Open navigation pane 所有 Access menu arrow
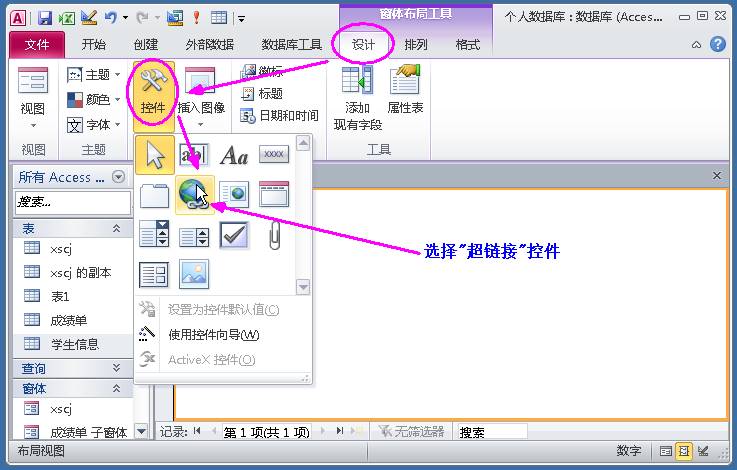This screenshot has width=737, height=470. [x=118, y=177]
